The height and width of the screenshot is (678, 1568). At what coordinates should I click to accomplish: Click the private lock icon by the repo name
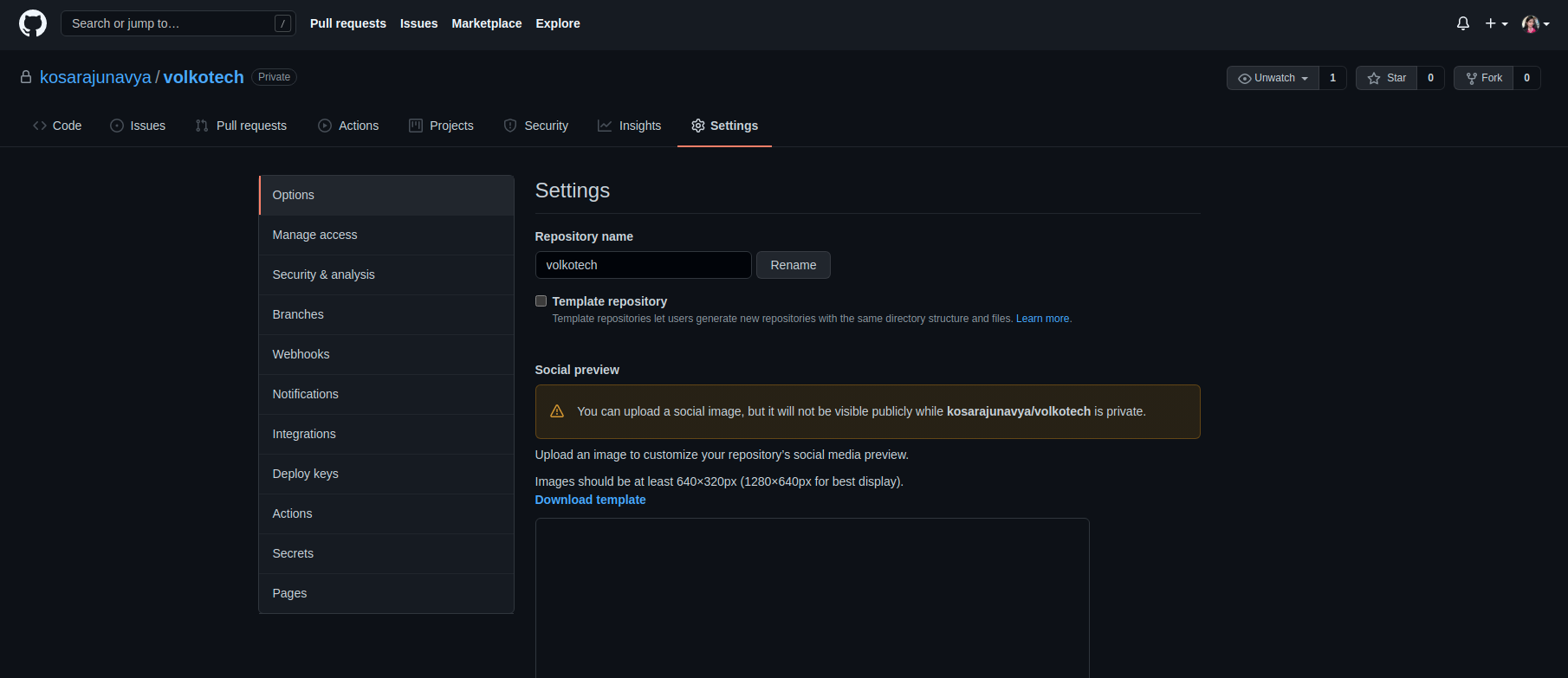(26, 77)
